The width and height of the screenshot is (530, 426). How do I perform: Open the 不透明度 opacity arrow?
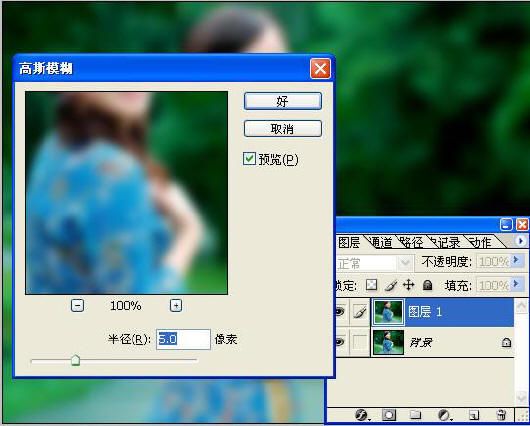[x=516, y=260]
